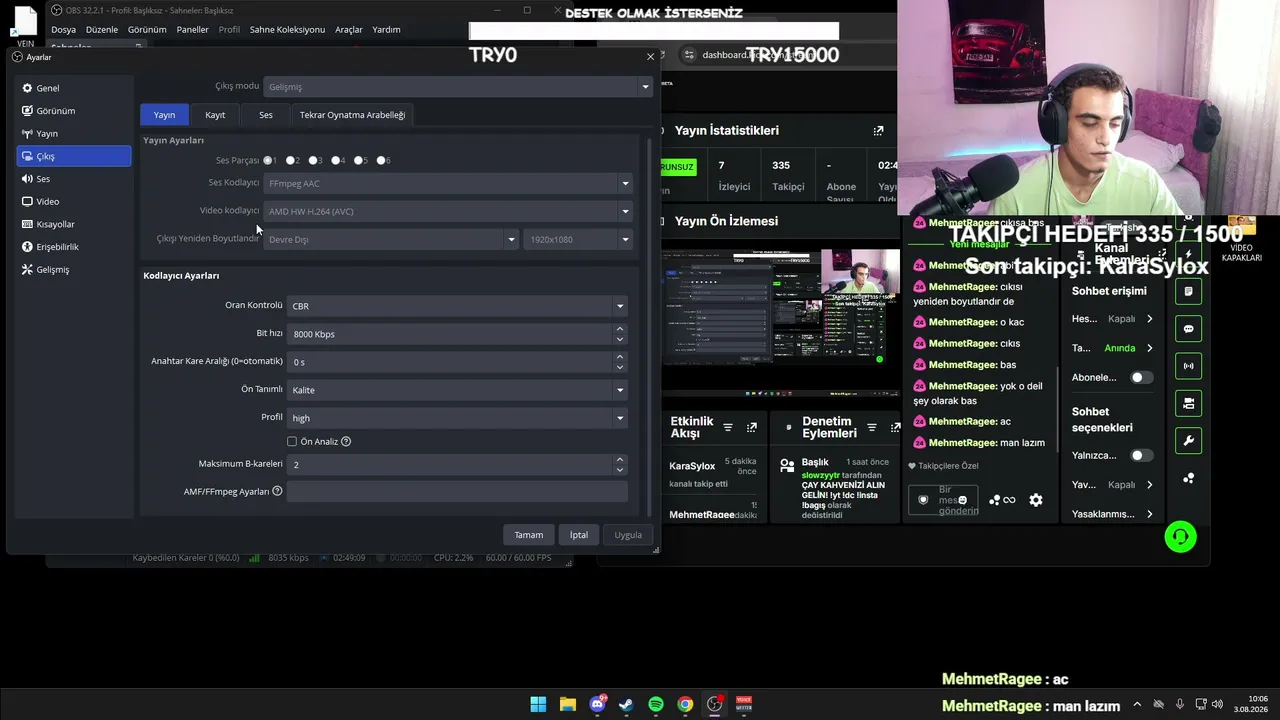Switch to Tekrar Oynatma Arabelleği tab

tap(352, 115)
